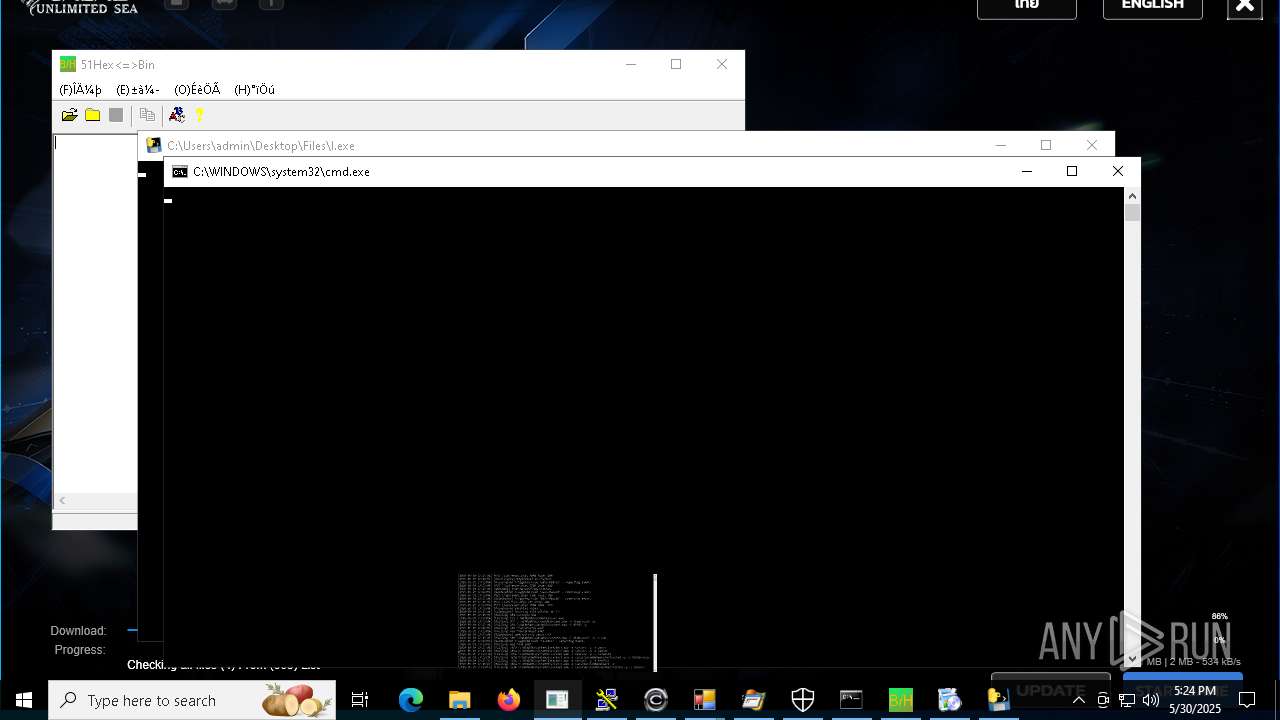Open File Explorer from the taskbar
Screen dimensions: 1280x720
tap(460, 700)
